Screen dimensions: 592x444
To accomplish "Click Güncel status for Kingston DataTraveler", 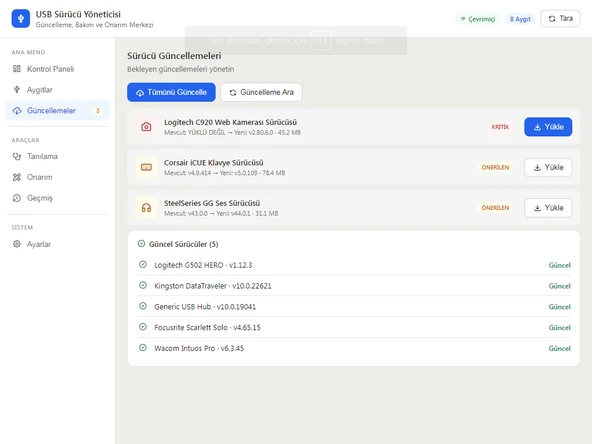I will tap(559, 286).
